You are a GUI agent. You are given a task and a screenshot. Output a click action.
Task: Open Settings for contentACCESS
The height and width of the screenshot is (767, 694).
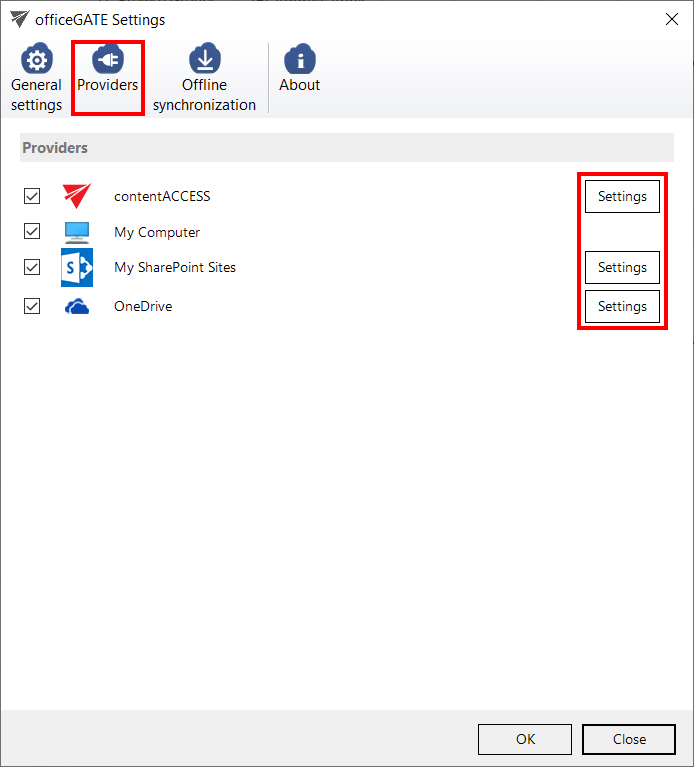tap(622, 196)
